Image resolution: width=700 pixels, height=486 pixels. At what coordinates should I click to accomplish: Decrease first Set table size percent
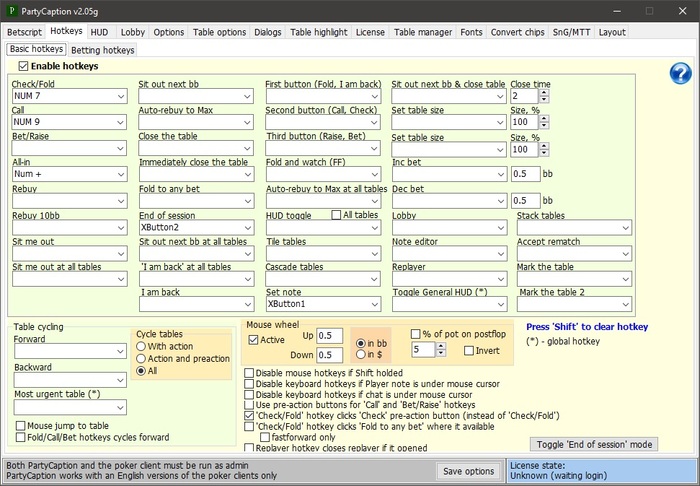point(544,126)
